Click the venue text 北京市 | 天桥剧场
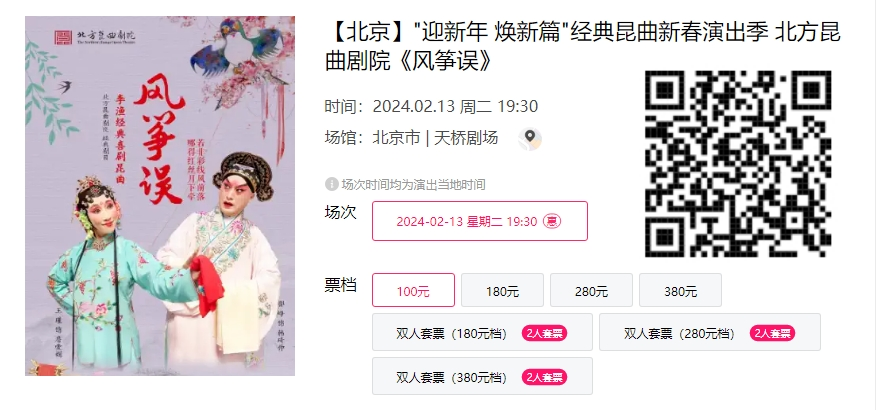The image size is (876, 410). [x=435, y=138]
